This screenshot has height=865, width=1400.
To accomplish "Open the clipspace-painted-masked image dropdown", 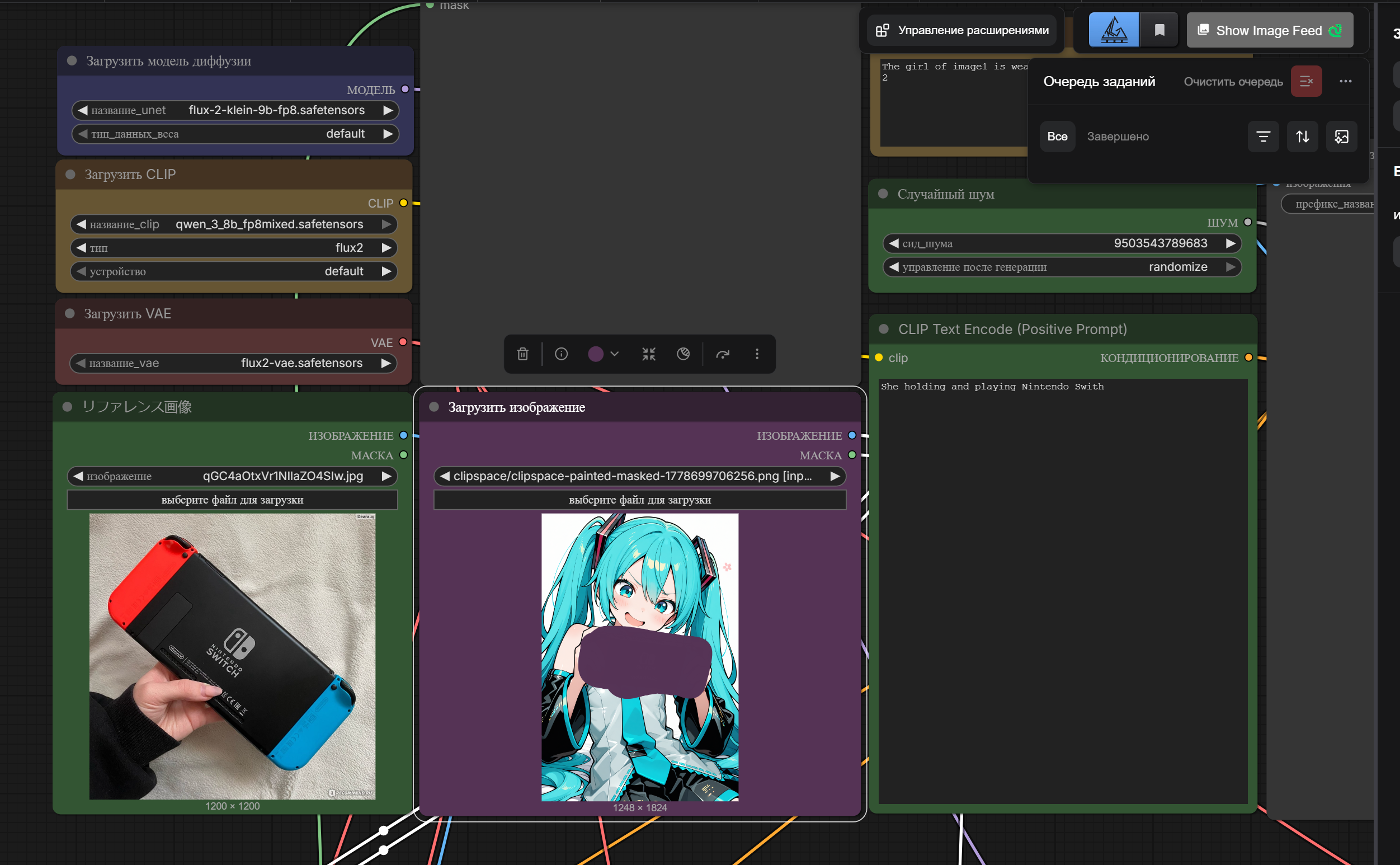I will (640, 476).
